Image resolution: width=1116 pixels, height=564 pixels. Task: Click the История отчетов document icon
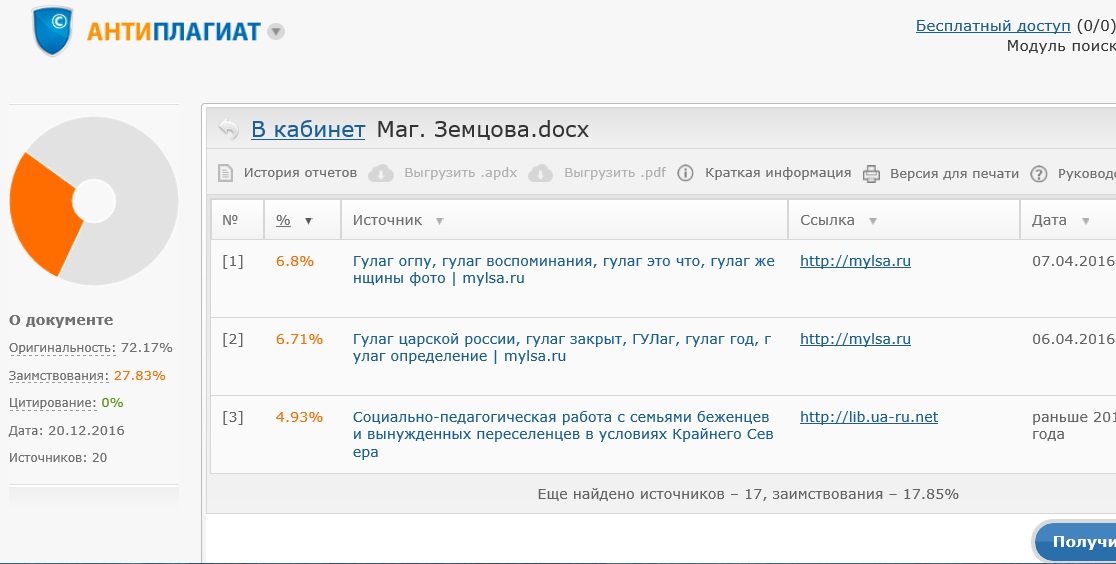click(x=226, y=173)
